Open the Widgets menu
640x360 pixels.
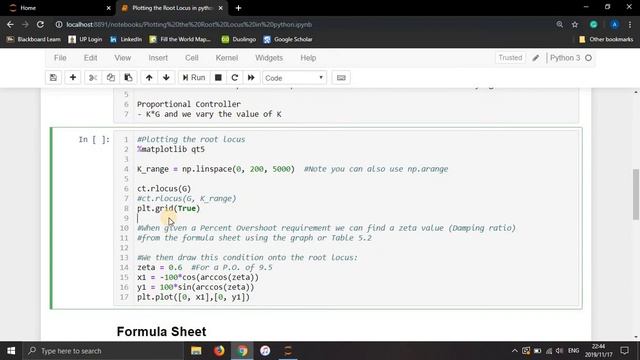269,58
